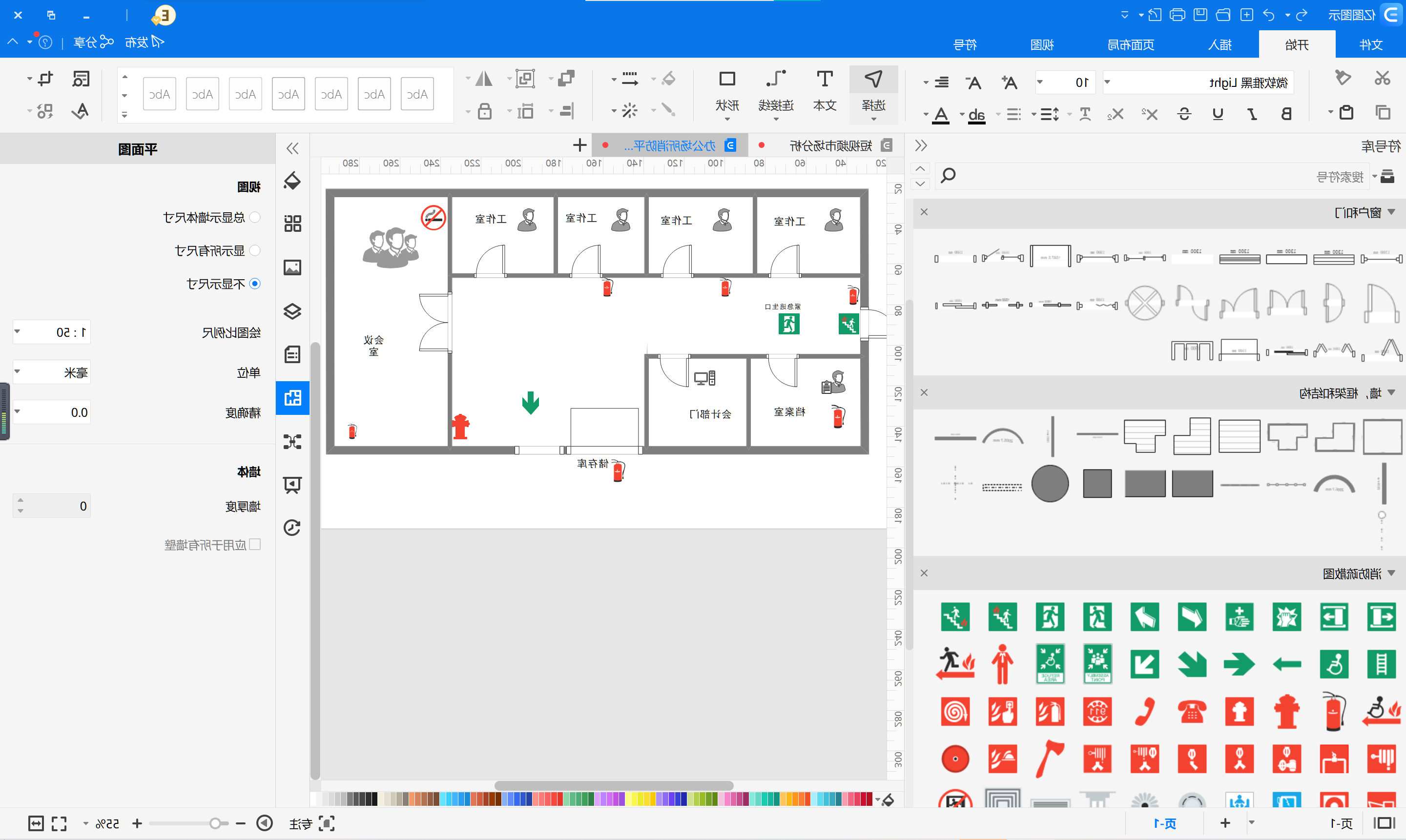The height and width of the screenshot is (840, 1406).
Task: Click the increase font size icon
Action: click(1009, 82)
